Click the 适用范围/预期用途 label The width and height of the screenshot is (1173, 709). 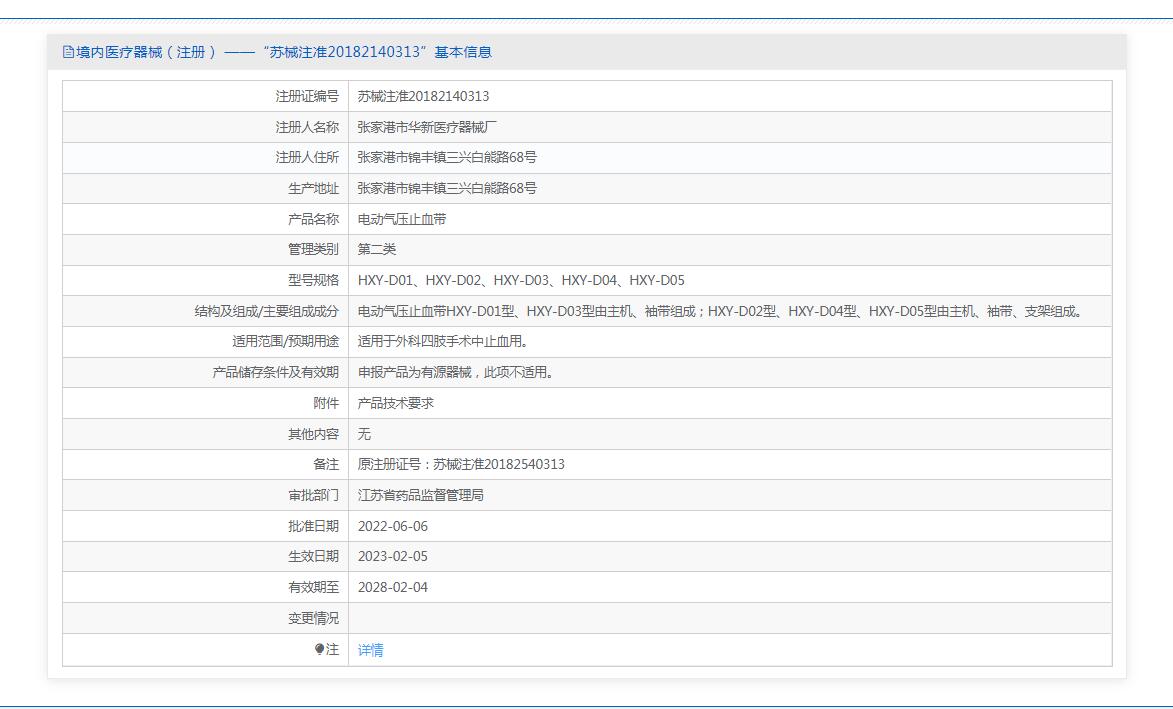tap(286, 342)
